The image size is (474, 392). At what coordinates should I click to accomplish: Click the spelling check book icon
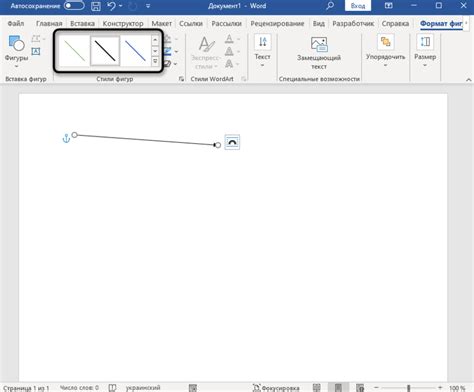[x=112, y=388]
